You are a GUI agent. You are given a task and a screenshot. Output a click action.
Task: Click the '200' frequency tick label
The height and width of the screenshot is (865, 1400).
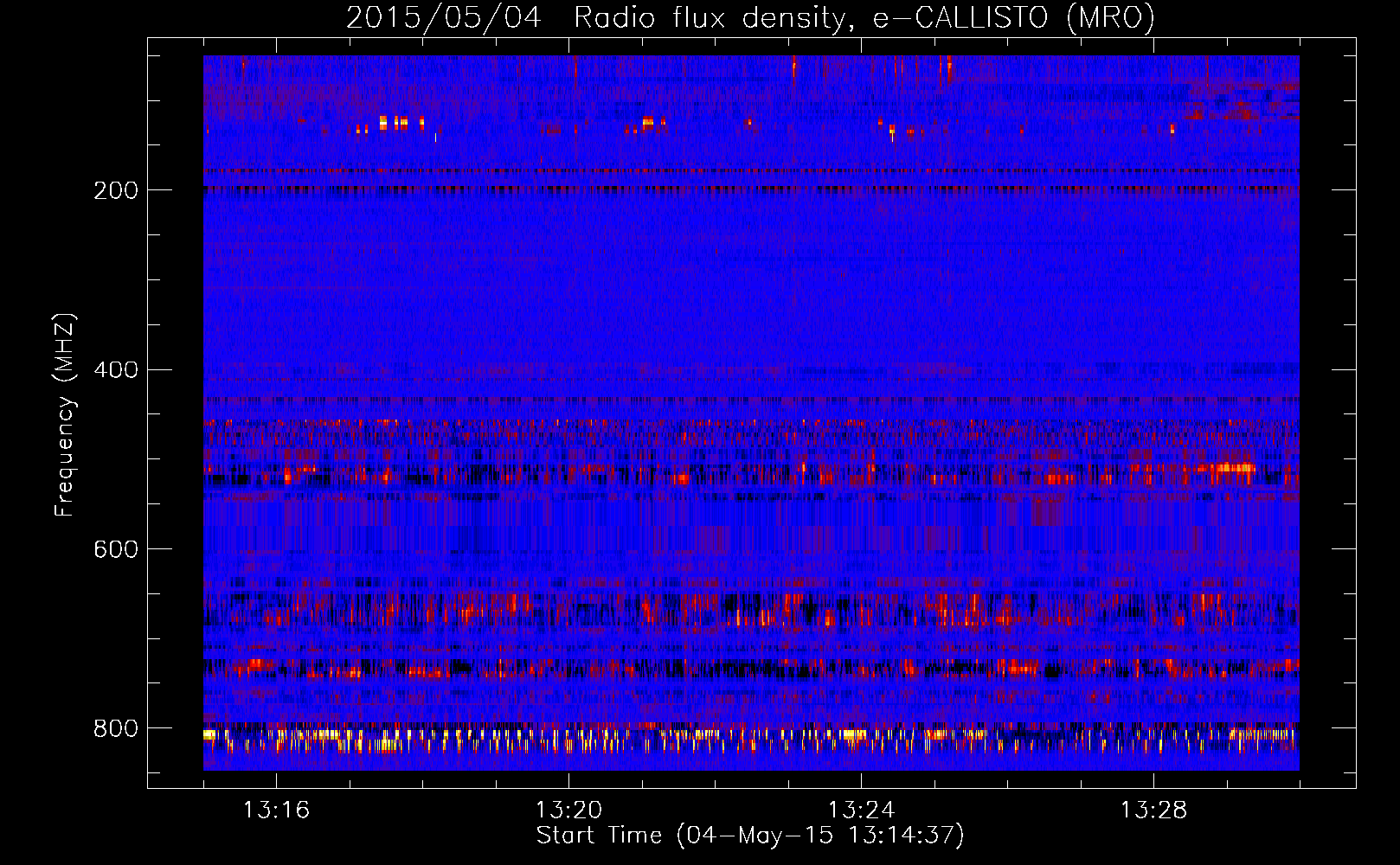click(x=116, y=190)
